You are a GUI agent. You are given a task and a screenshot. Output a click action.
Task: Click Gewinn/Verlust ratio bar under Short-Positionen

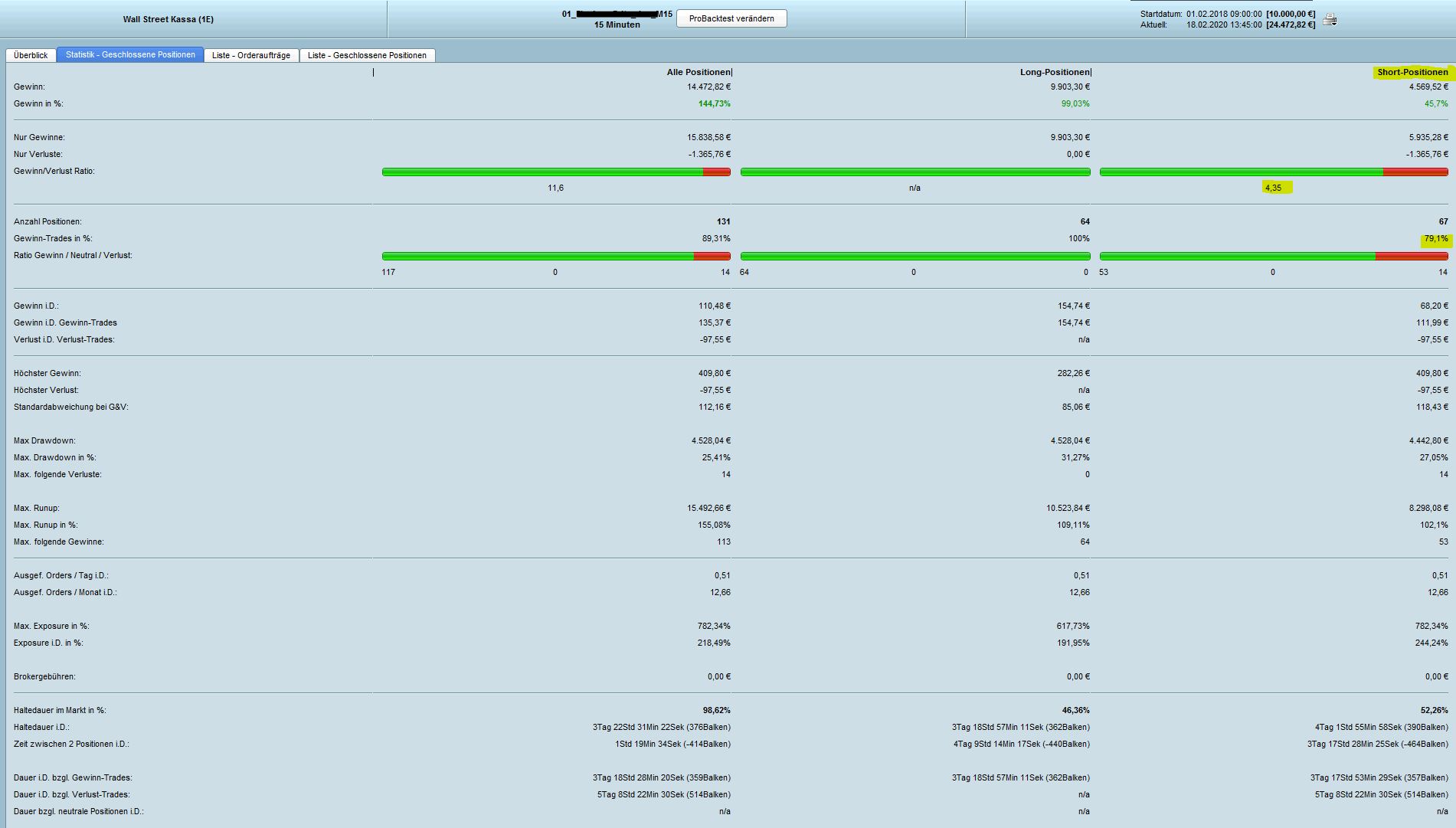(x=1274, y=172)
